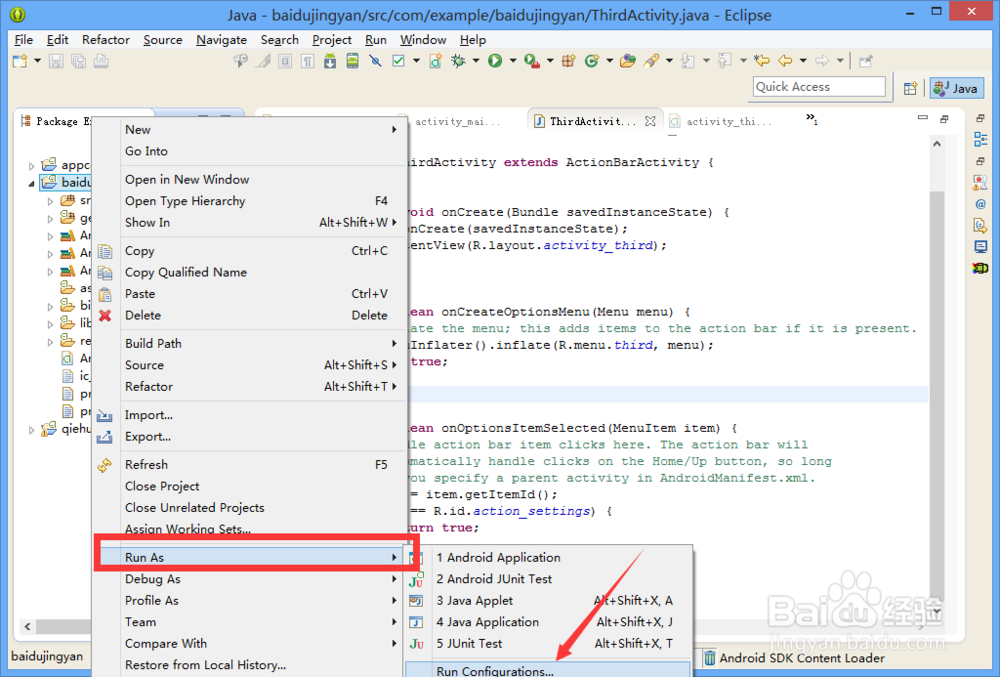The image size is (1000, 677).
Task: Toggle block selection mode toolbar button
Action: [x=285, y=61]
